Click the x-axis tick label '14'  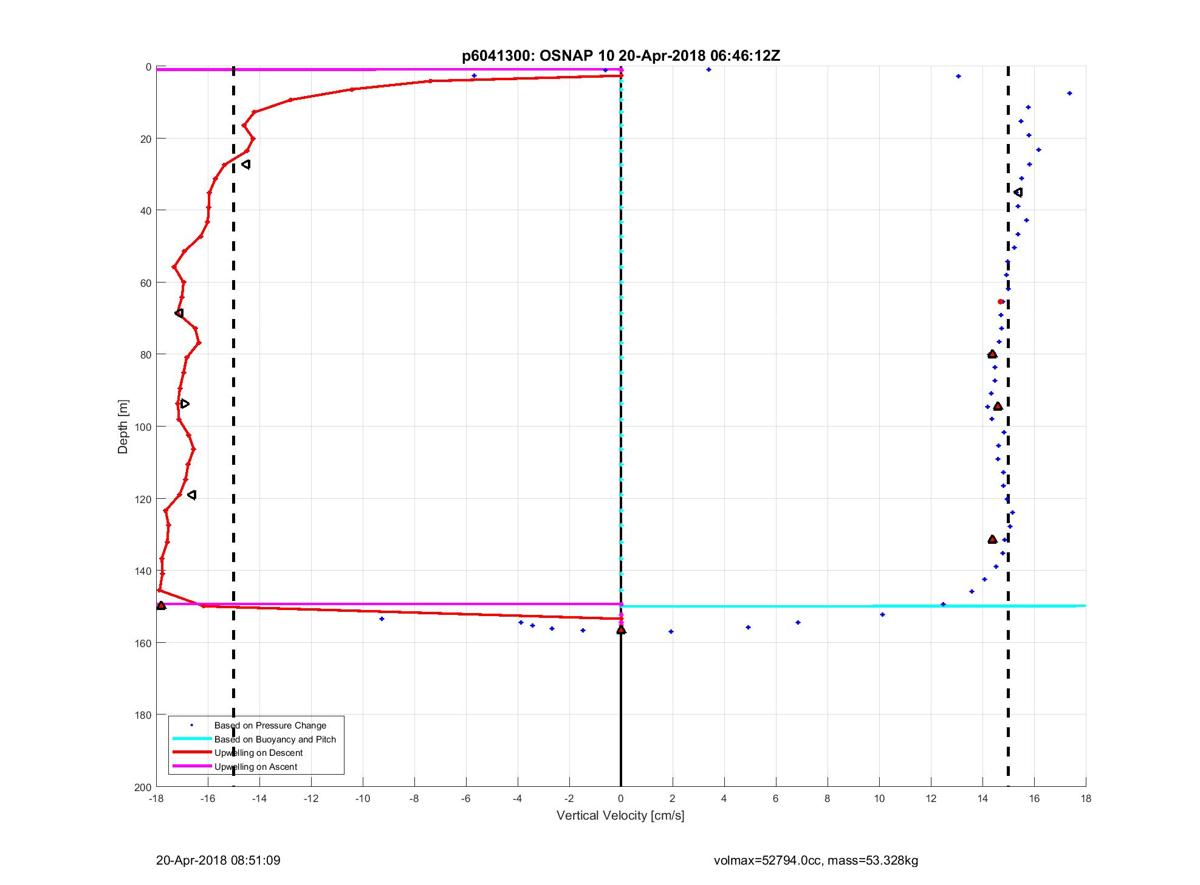pyautogui.click(x=983, y=799)
